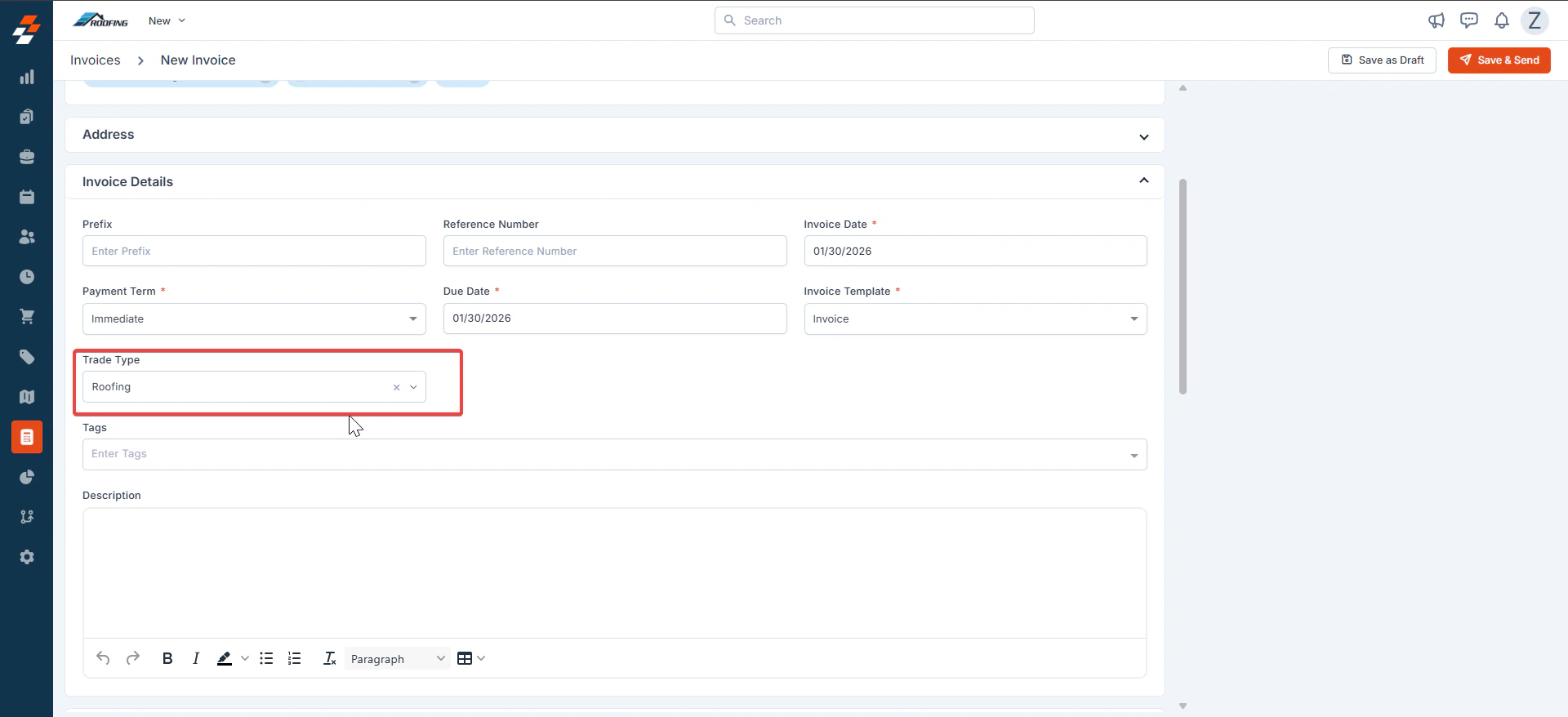Image resolution: width=1568 pixels, height=717 pixels.
Task: Click inside the Description text area
Action: [x=614, y=572]
